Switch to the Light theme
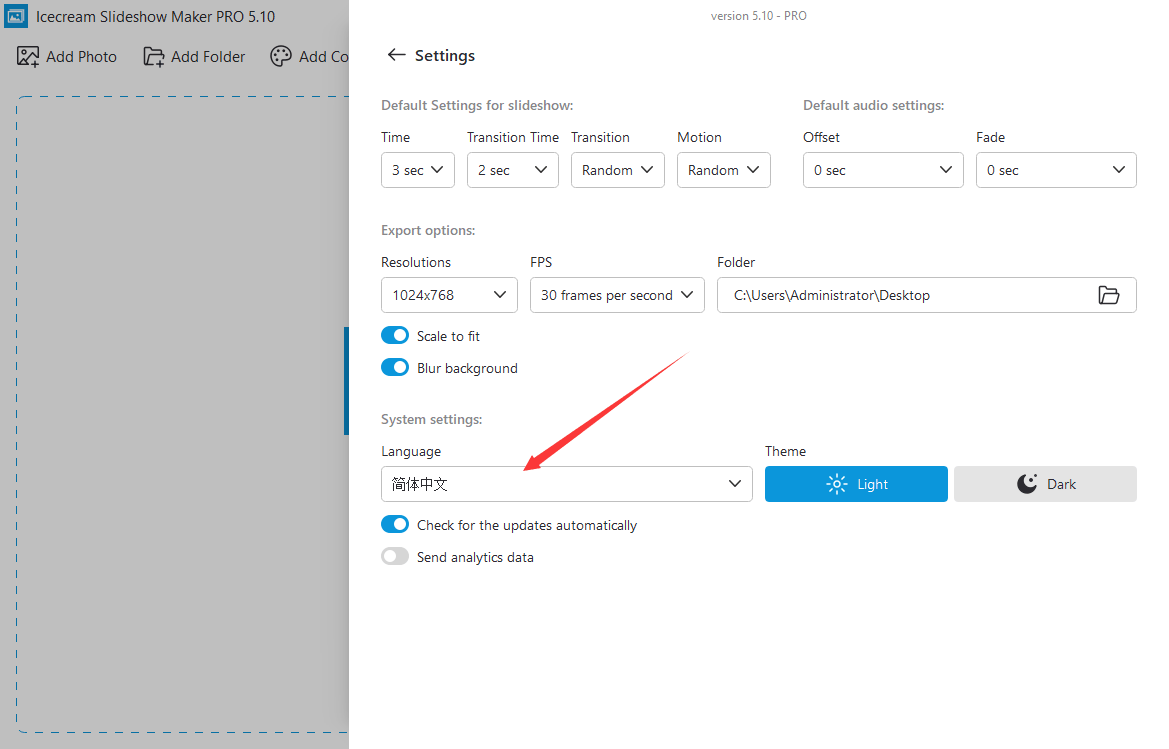Image resolution: width=1169 pixels, height=749 pixels. 856,484
